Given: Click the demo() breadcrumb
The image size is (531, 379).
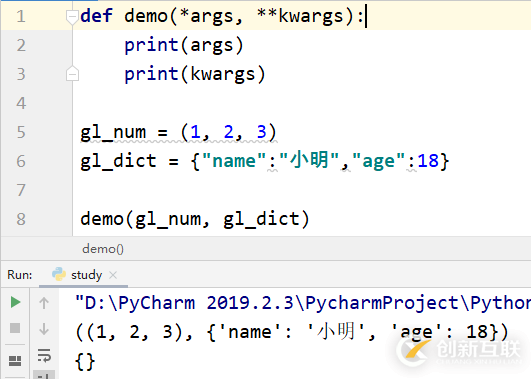Looking at the screenshot, I should coord(103,249).
